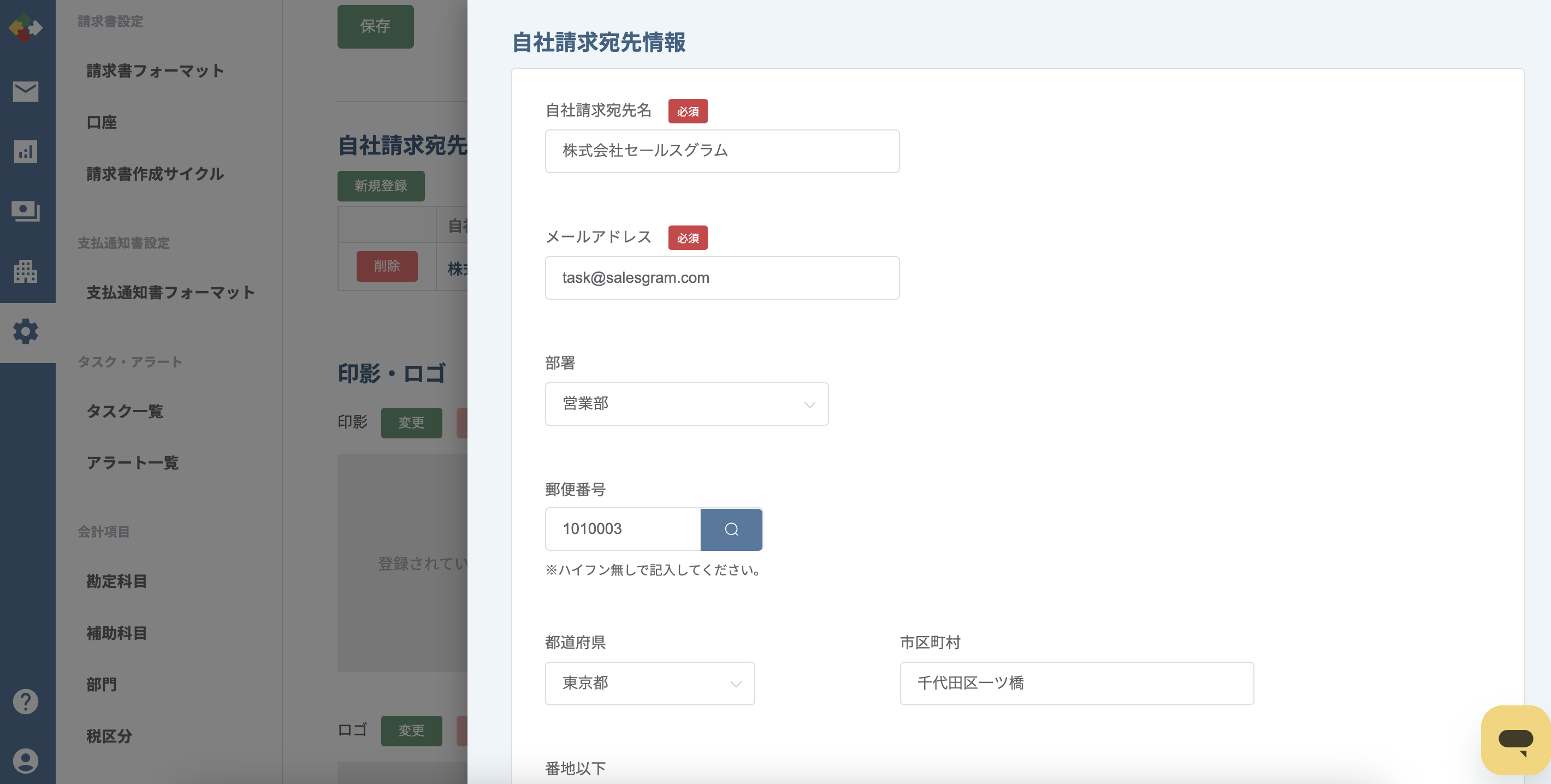Open 勘定科目 menu item

coord(117,581)
